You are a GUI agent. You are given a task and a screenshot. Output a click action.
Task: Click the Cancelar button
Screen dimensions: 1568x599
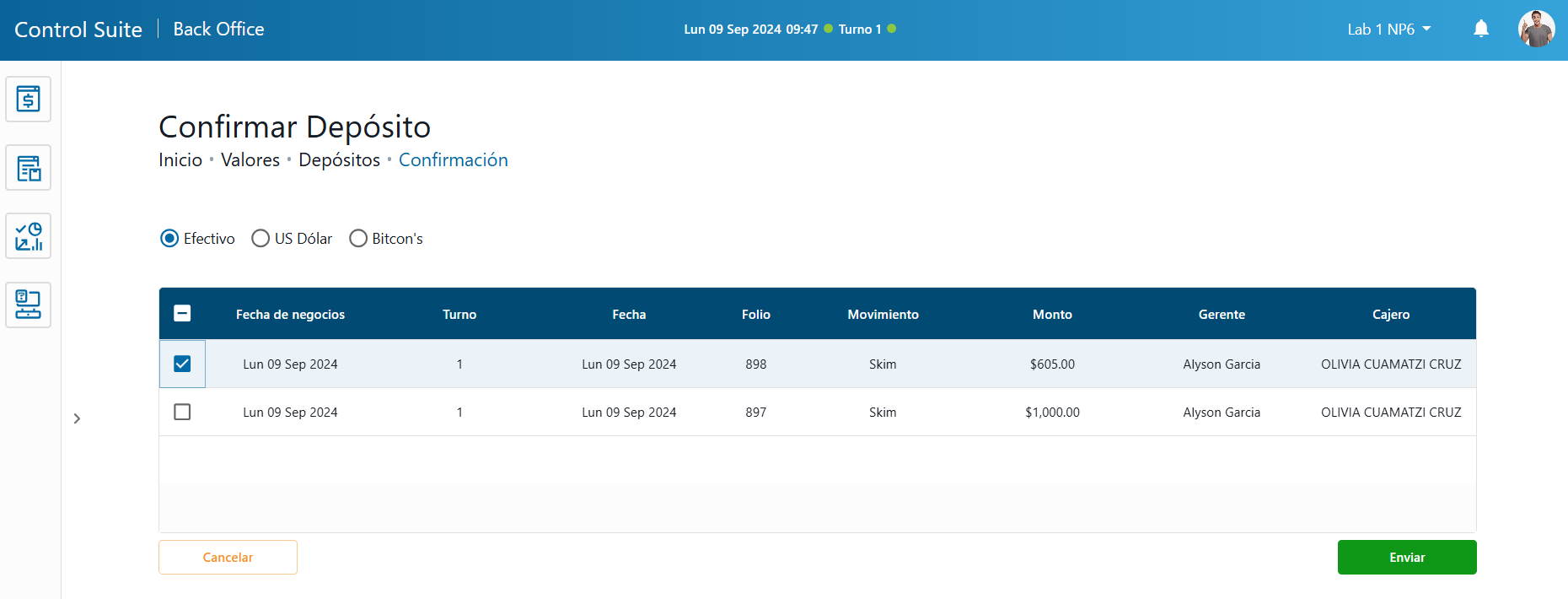coord(228,558)
